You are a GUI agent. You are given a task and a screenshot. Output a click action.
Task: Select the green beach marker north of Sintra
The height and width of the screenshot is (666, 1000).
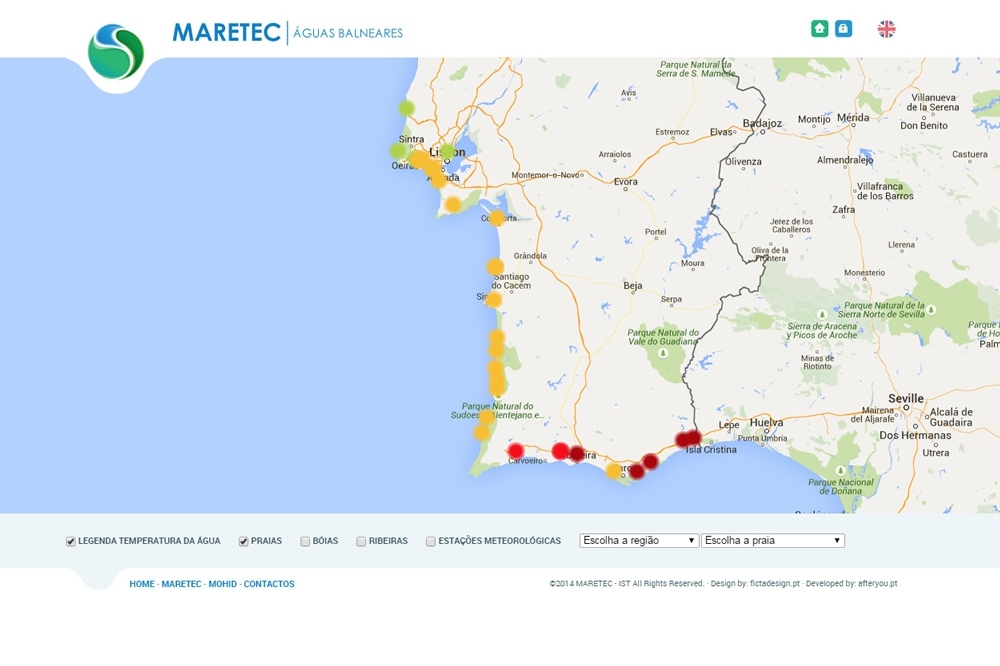(x=406, y=108)
